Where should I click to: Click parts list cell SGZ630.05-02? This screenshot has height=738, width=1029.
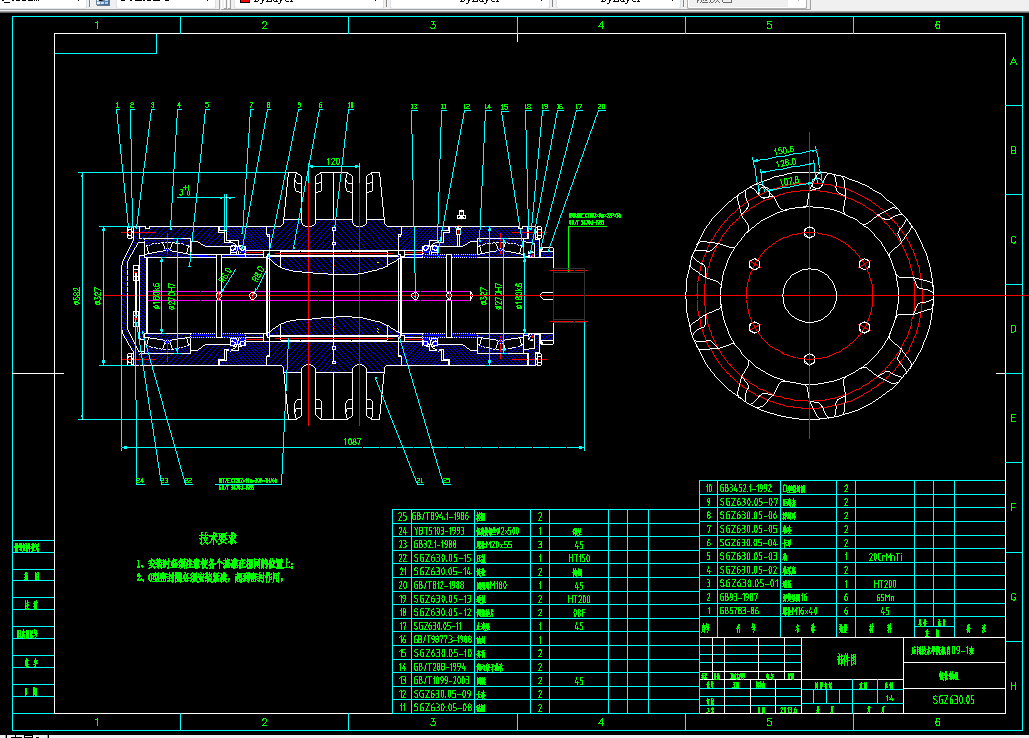[749, 570]
